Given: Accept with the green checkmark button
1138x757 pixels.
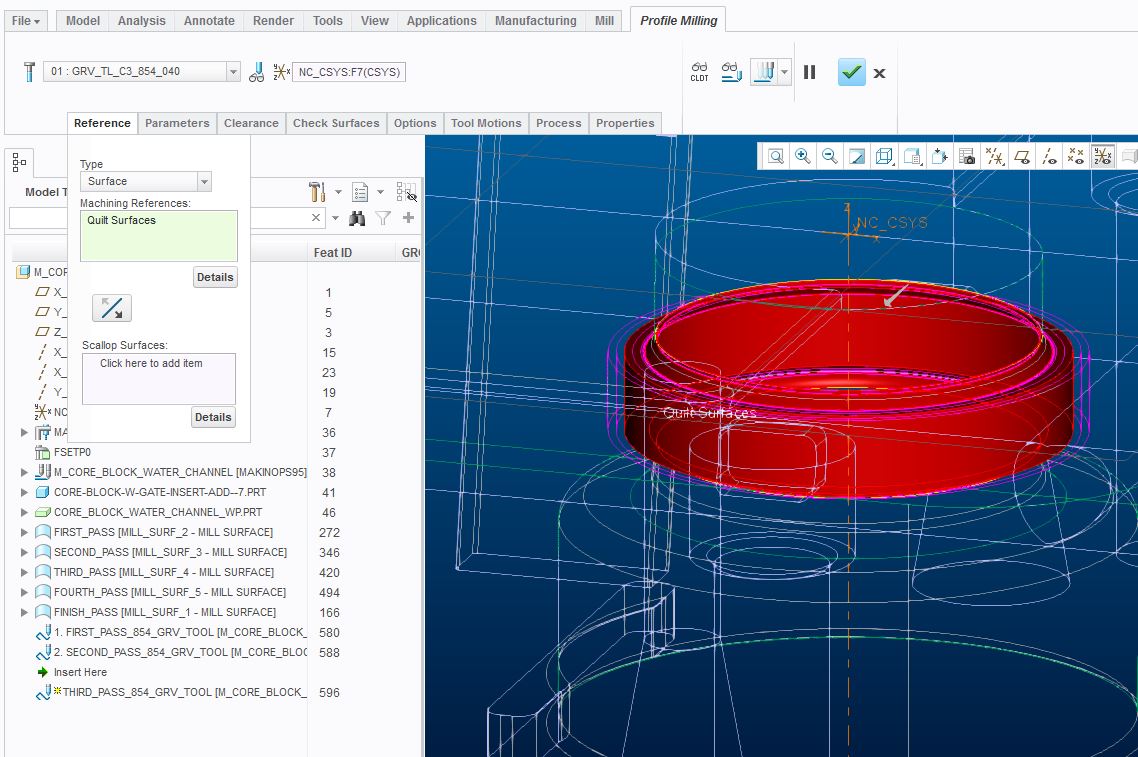Looking at the screenshot, I should 851,72.
